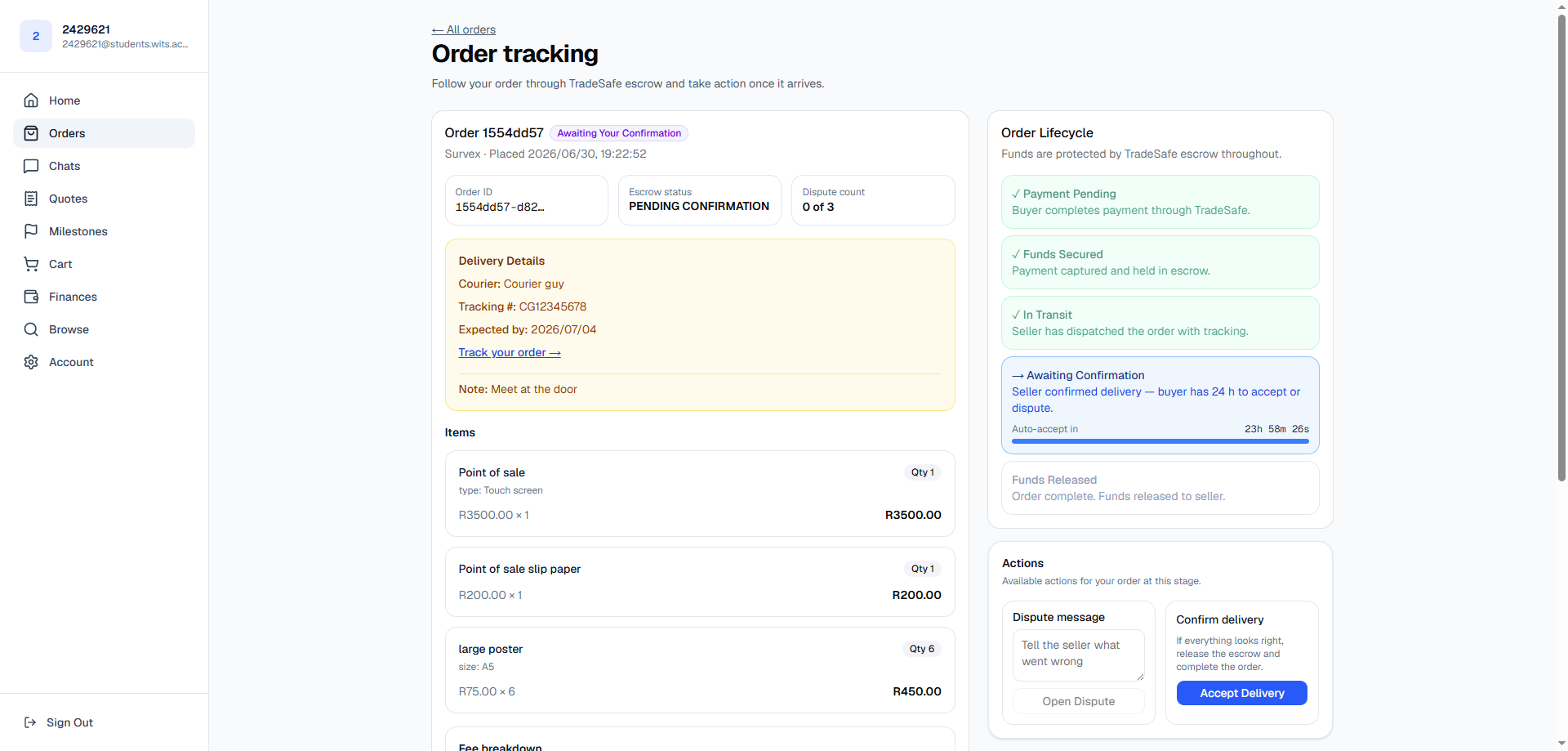Click the Note: Meet at the door text
Image resolution: width=1568 pixels, height=751 pixels.
coord(518,389)
